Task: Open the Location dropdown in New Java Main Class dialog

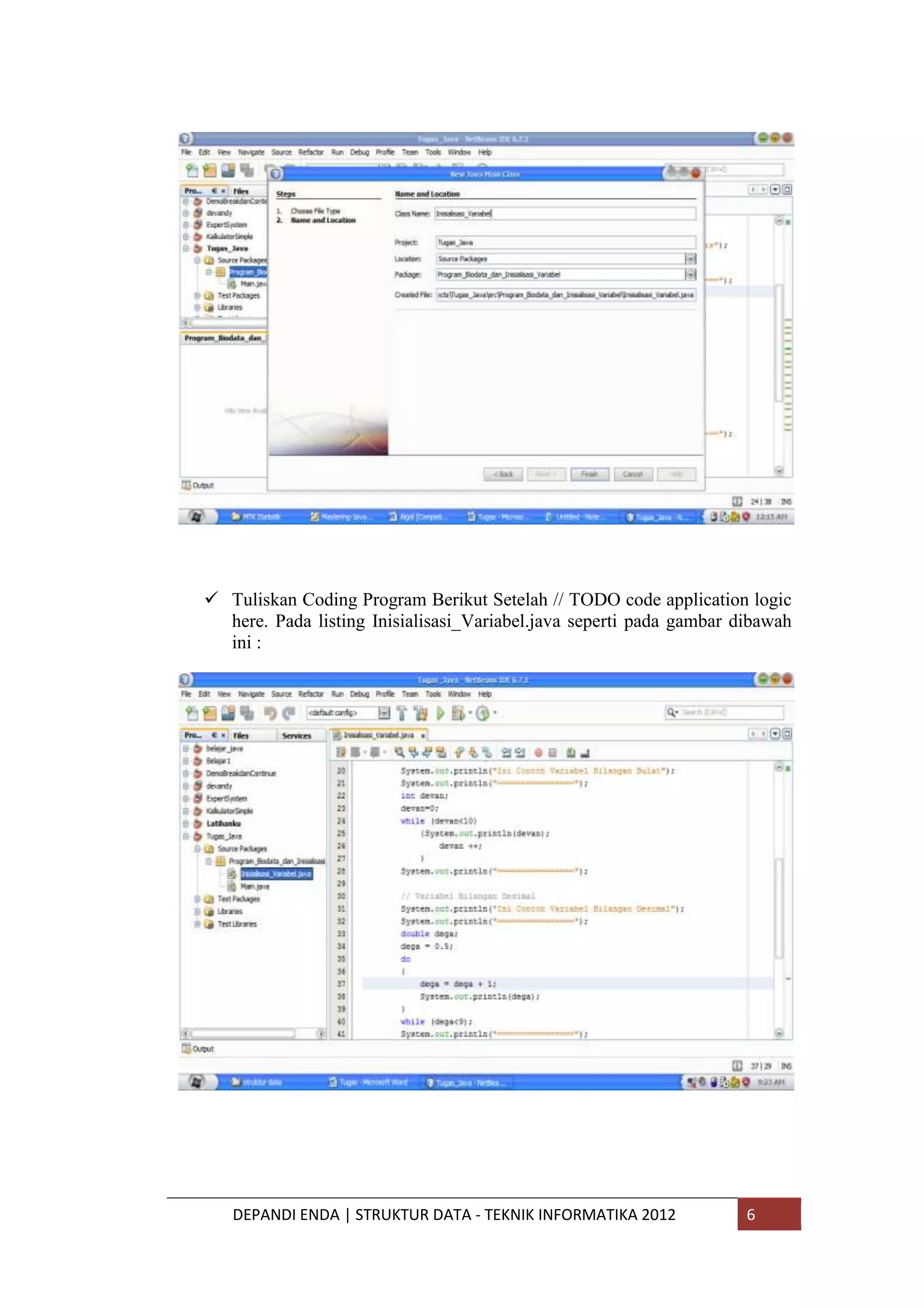Action: [x=690, y=259]
